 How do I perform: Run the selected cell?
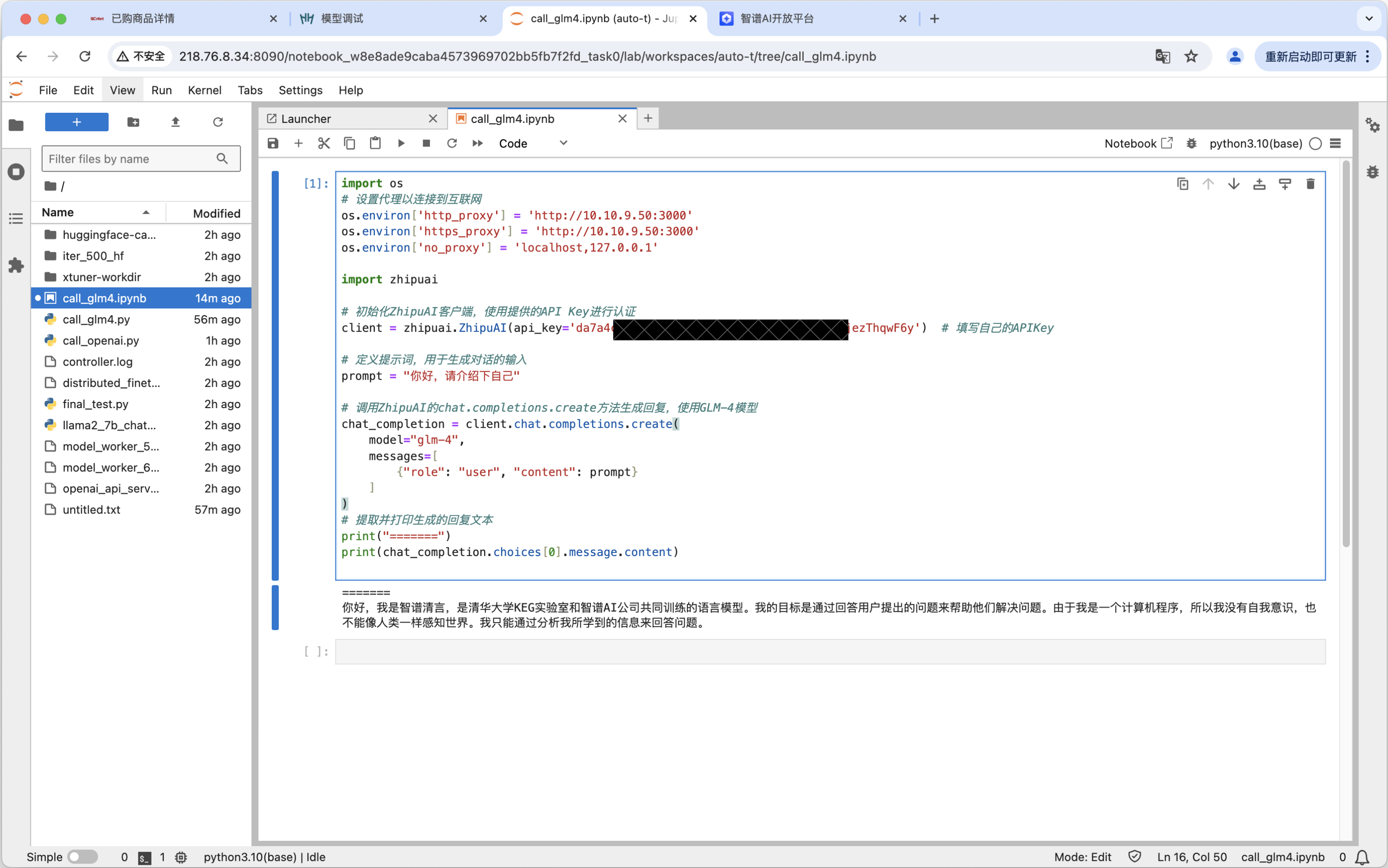(x=401, y=143)
